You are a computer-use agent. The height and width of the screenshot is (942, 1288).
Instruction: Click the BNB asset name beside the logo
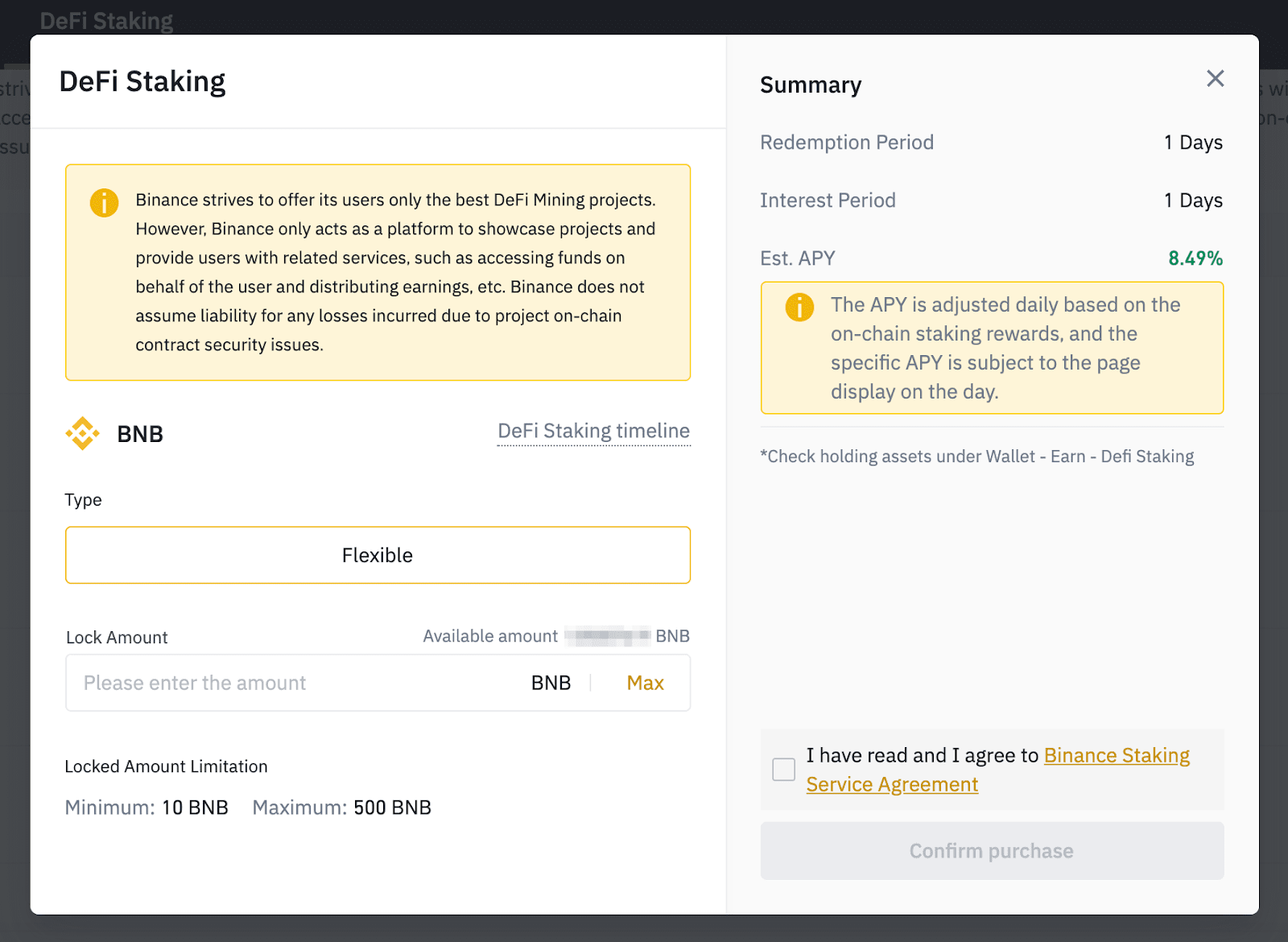click(x=140, y=434)
